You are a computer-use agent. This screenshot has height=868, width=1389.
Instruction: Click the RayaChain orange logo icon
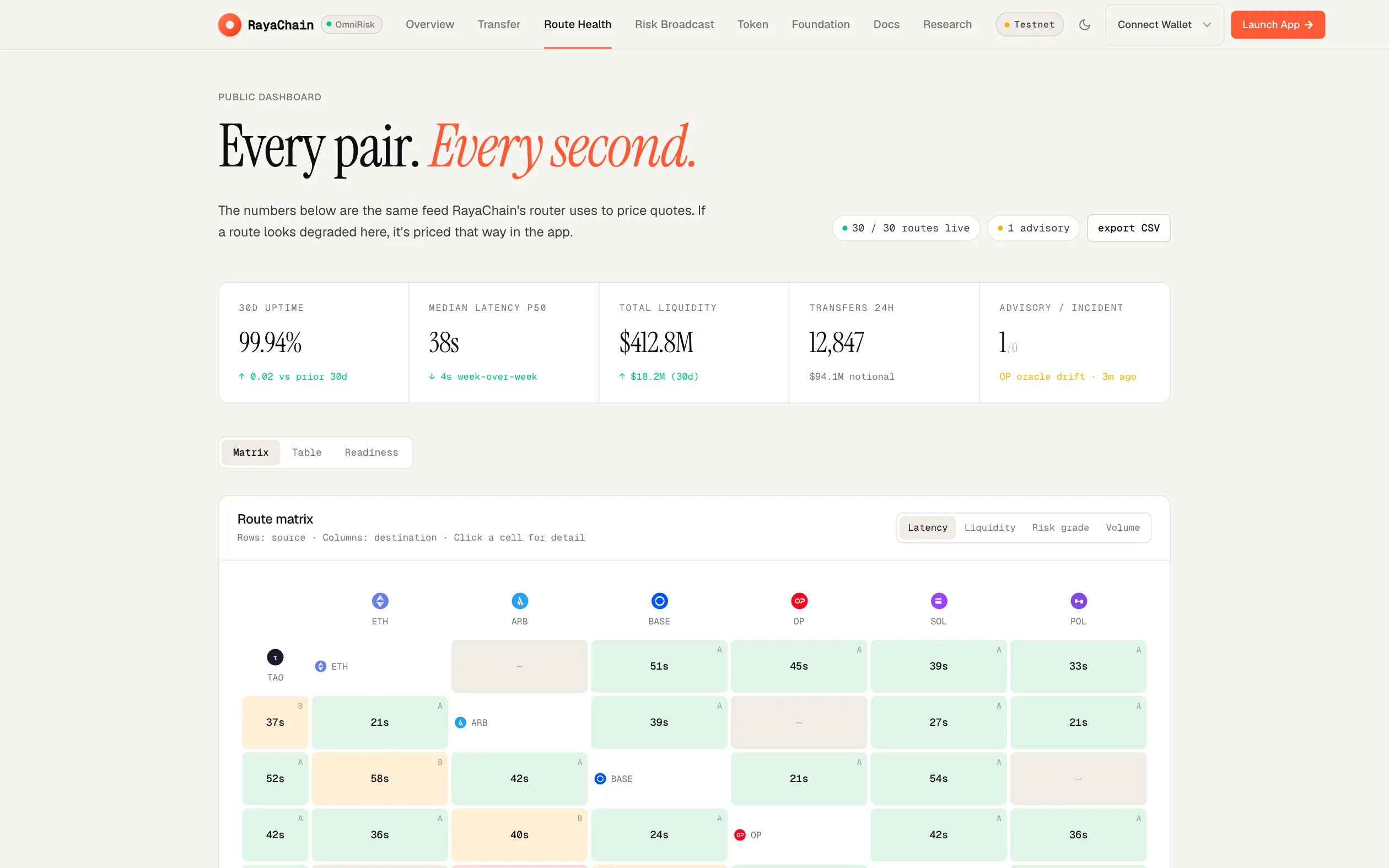(230, 25)
